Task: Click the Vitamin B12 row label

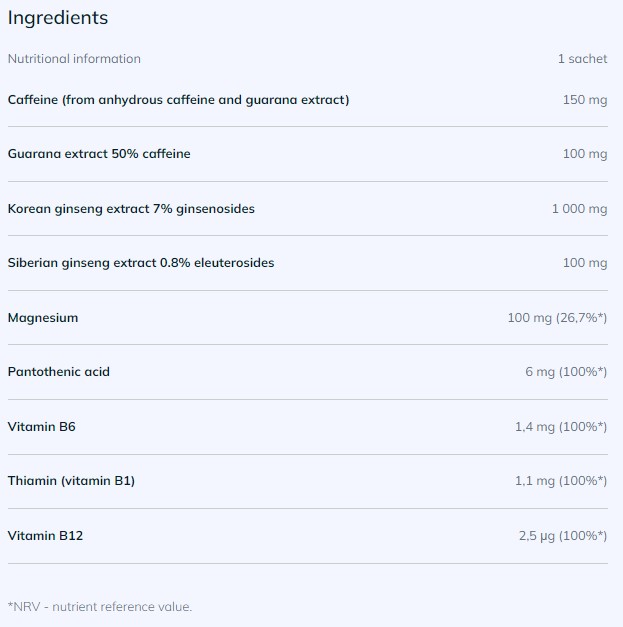Action: [45, 536]
